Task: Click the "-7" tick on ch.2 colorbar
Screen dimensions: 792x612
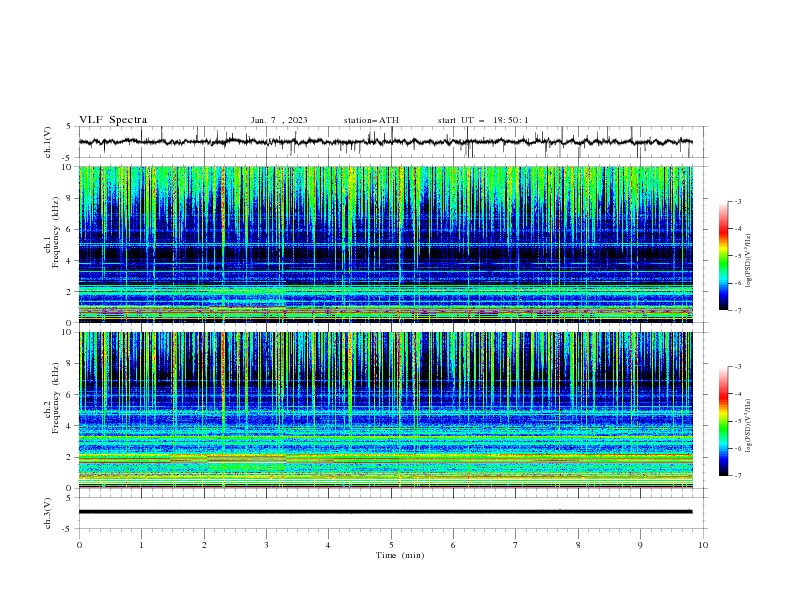Action: 738,476
